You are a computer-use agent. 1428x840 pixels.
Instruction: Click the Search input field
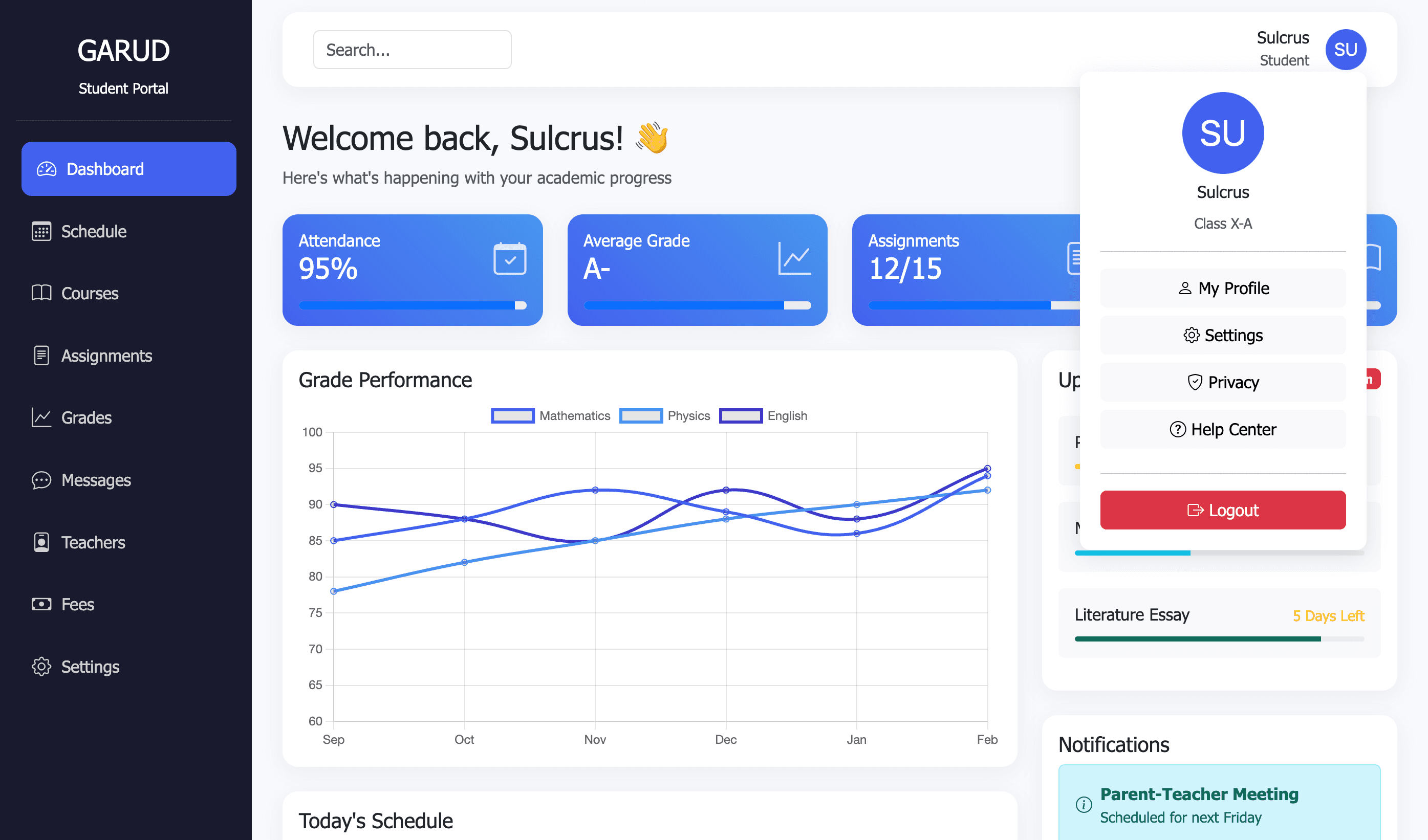[412, 50]
